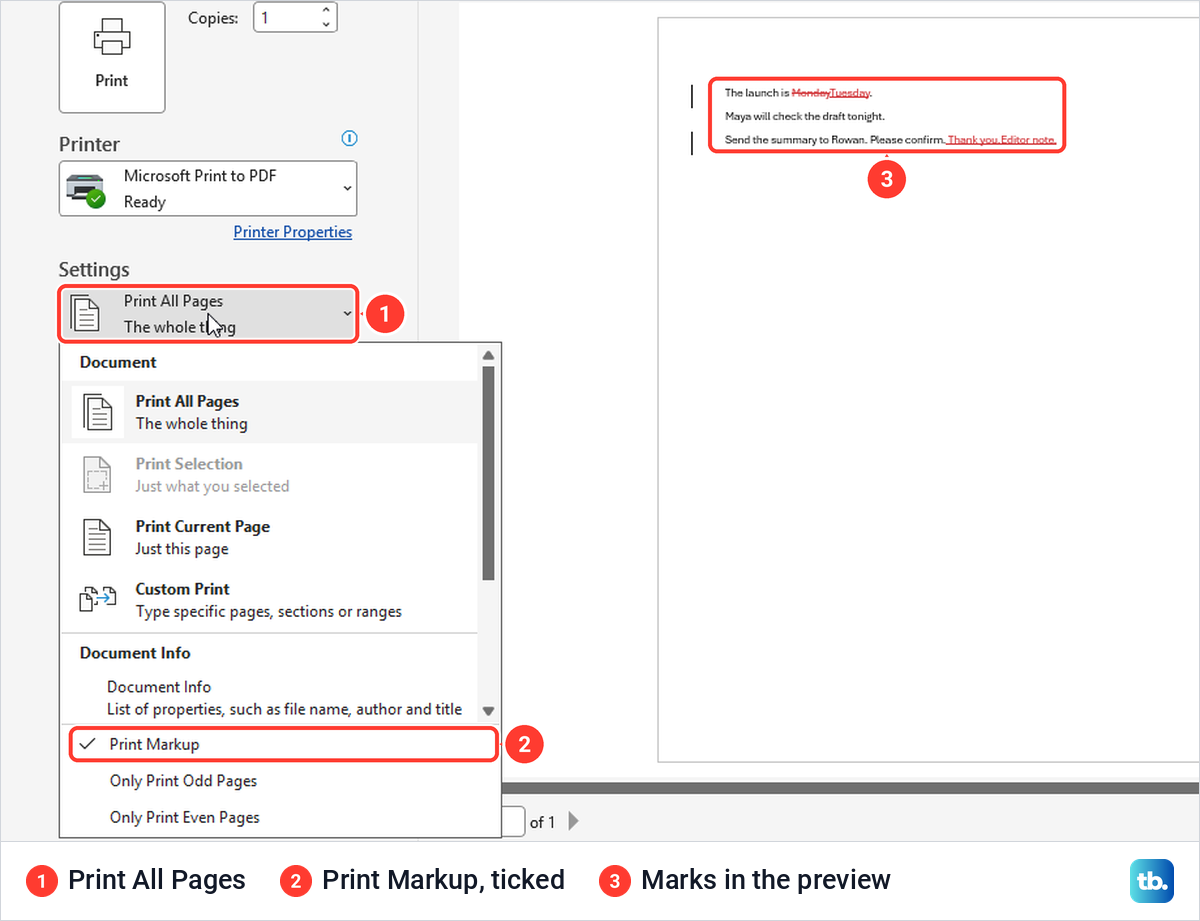This screenshot has width=1200, height=921.
Task: Click the Print All Pages document icon
Action: click(97, 412)
